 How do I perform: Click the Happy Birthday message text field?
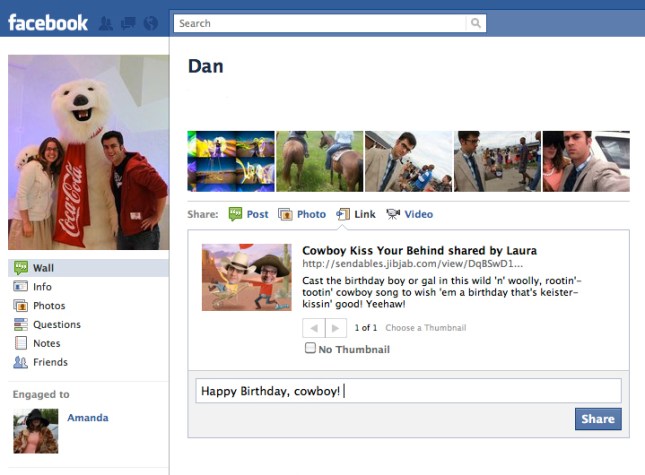coord(405,391)
